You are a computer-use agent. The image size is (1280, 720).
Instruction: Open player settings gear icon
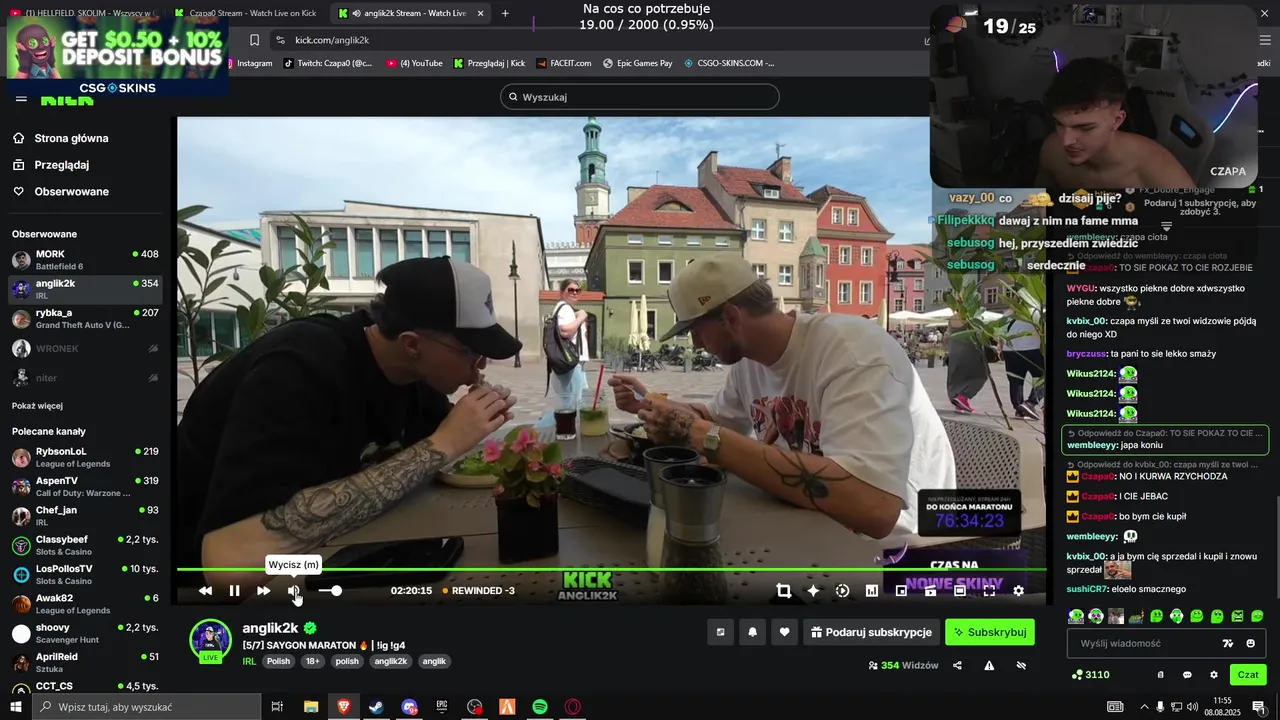[x=1018, y=591]
